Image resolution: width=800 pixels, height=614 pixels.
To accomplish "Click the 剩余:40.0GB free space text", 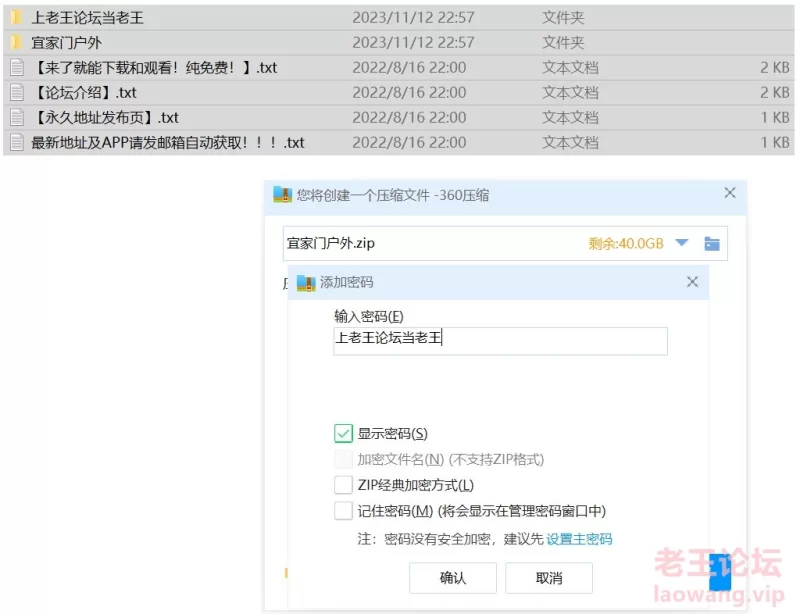I will (x=626, y=243).
